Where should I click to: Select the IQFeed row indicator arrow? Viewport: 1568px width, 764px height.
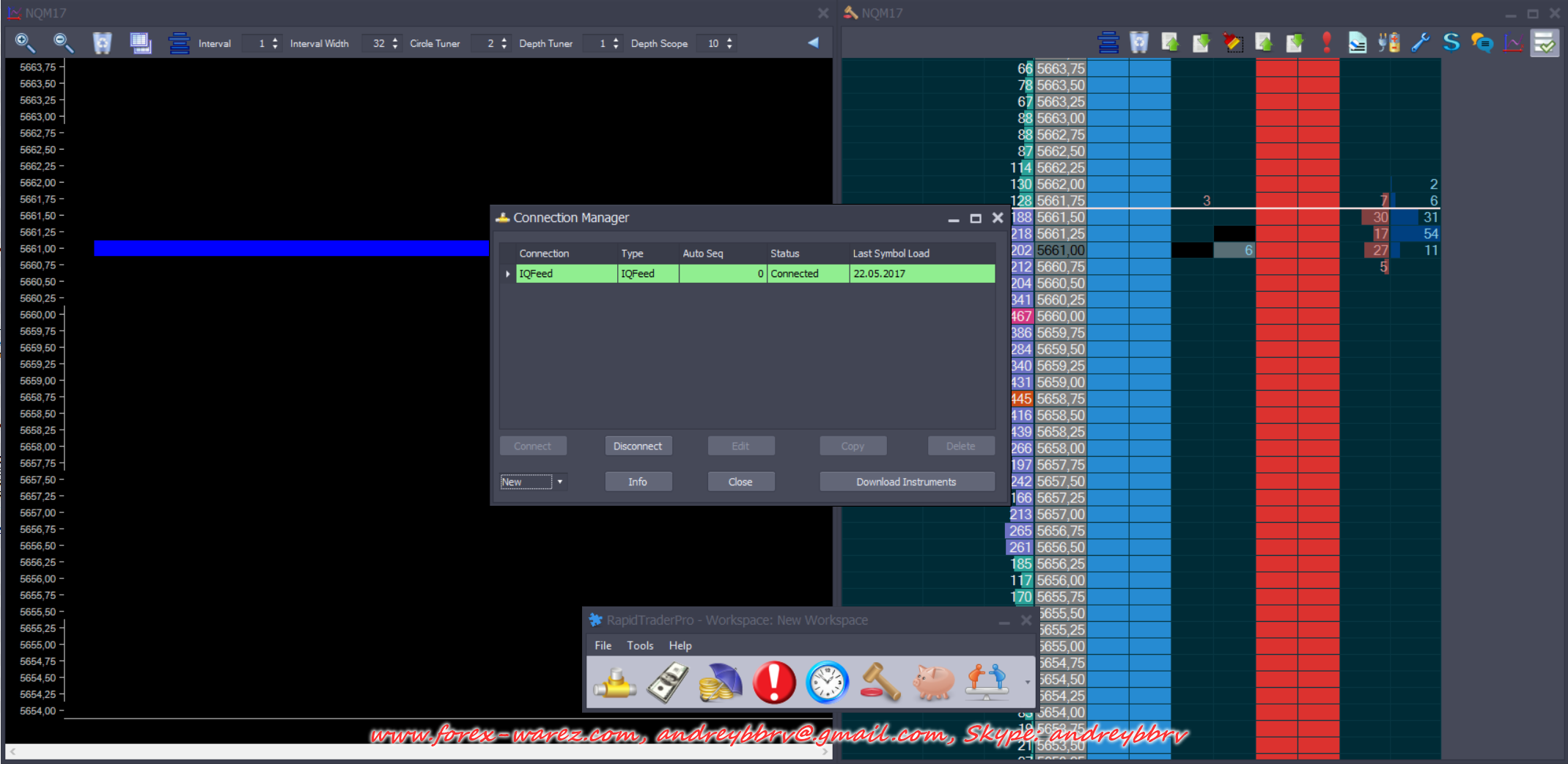(507, 273)
